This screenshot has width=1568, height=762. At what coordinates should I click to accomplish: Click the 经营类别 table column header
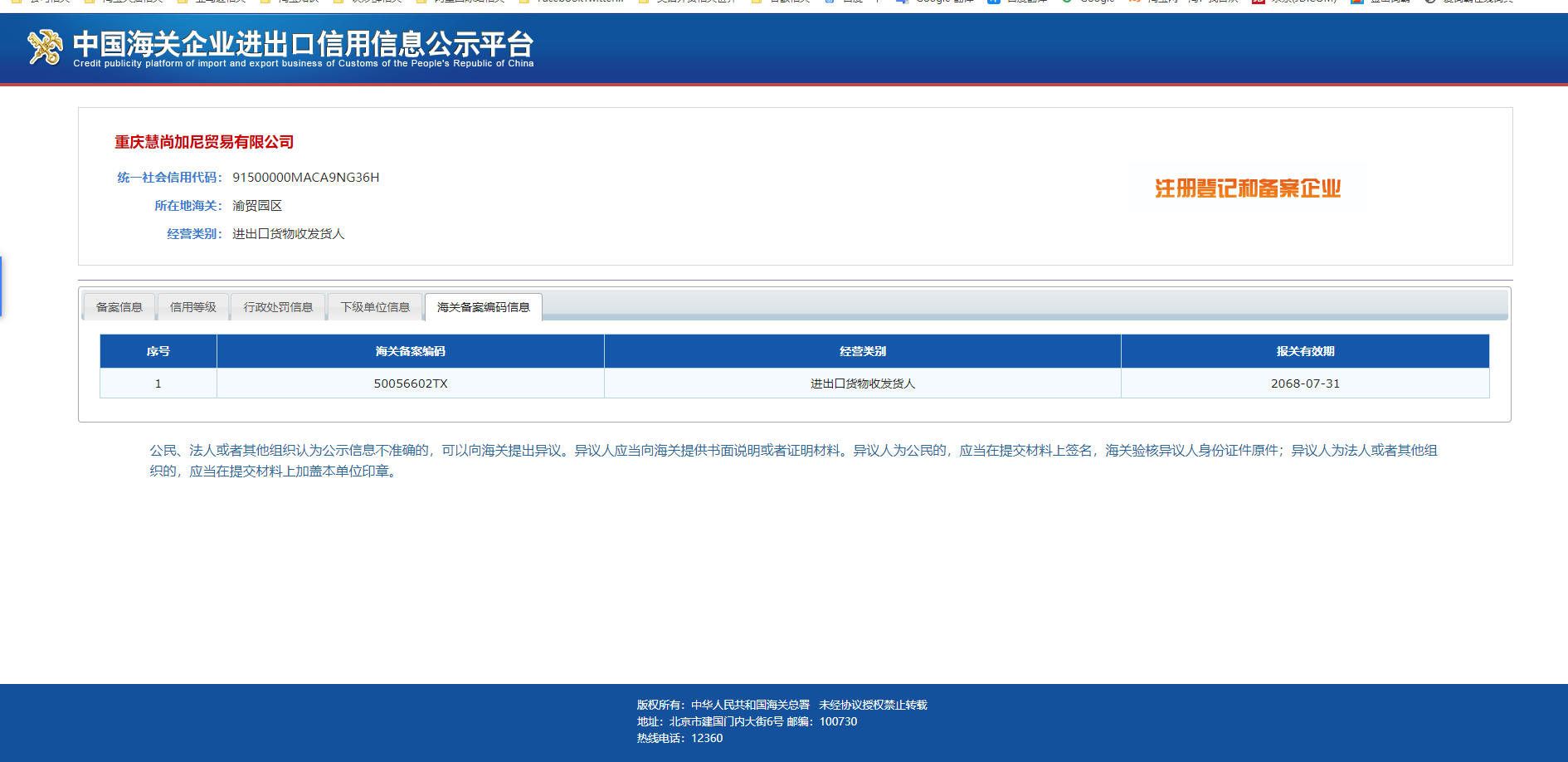pos(863,351)
